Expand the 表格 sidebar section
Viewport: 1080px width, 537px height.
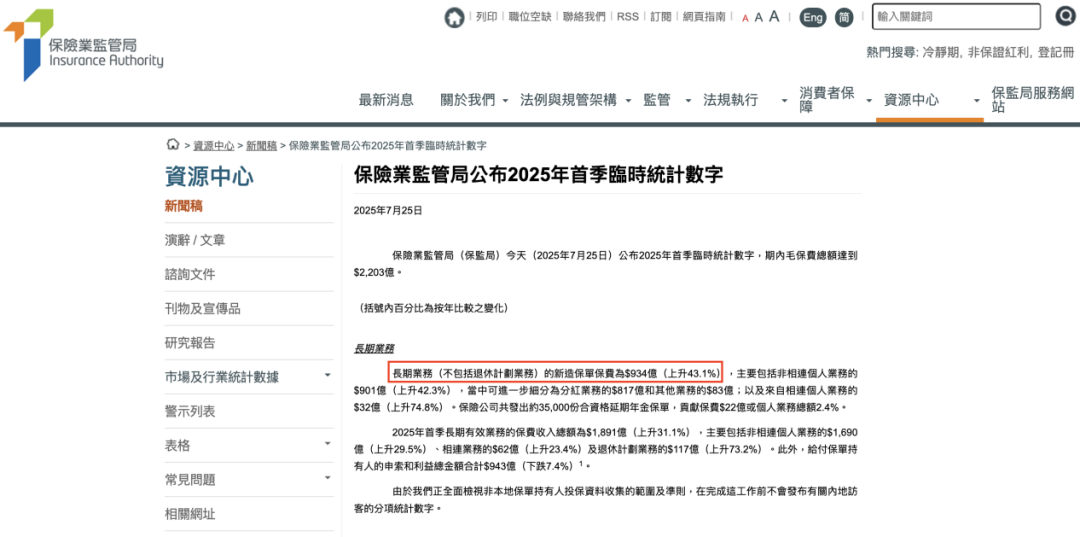tap(327, 445)
